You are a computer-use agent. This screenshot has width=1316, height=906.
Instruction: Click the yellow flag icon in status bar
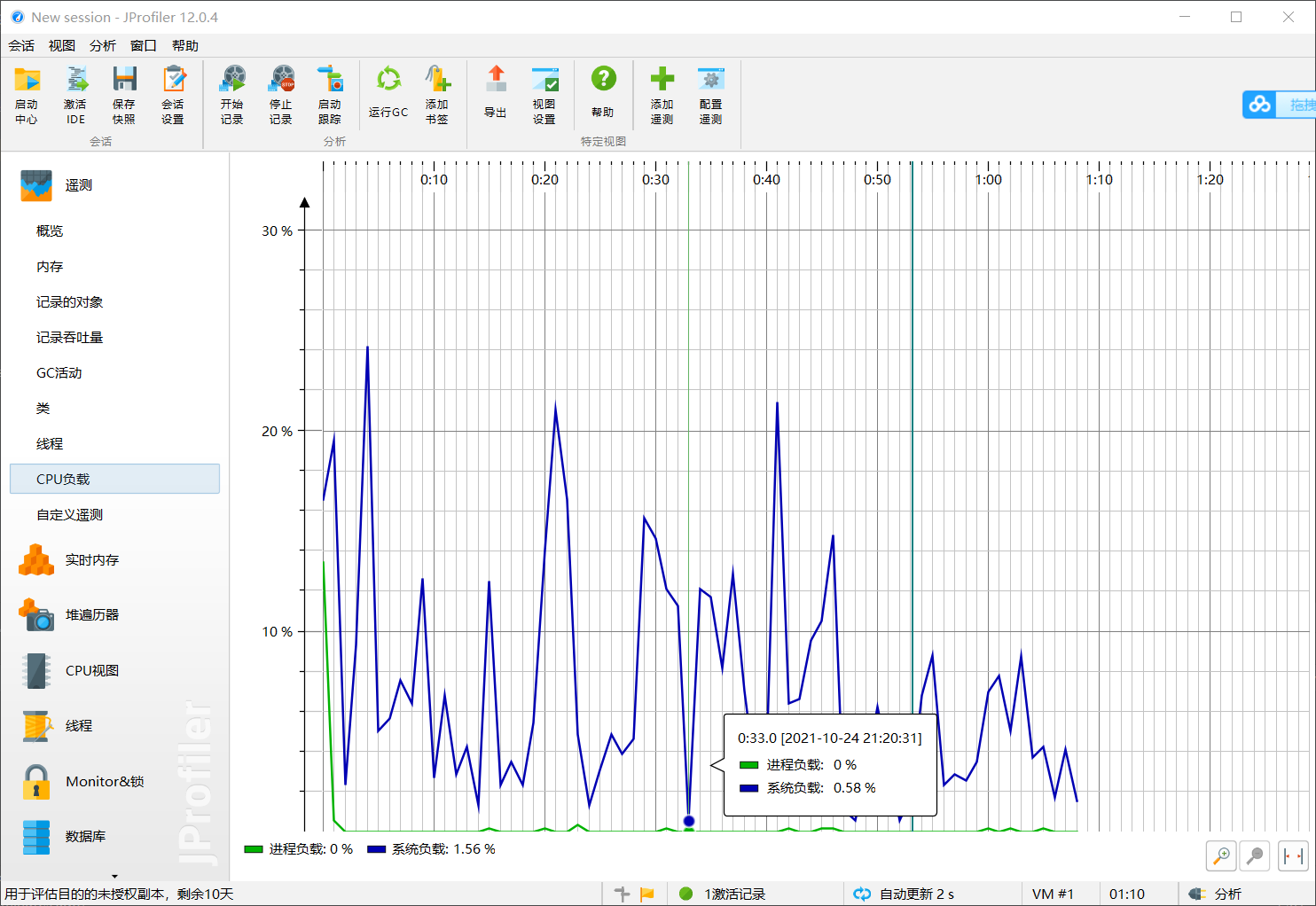click(647, 894)
